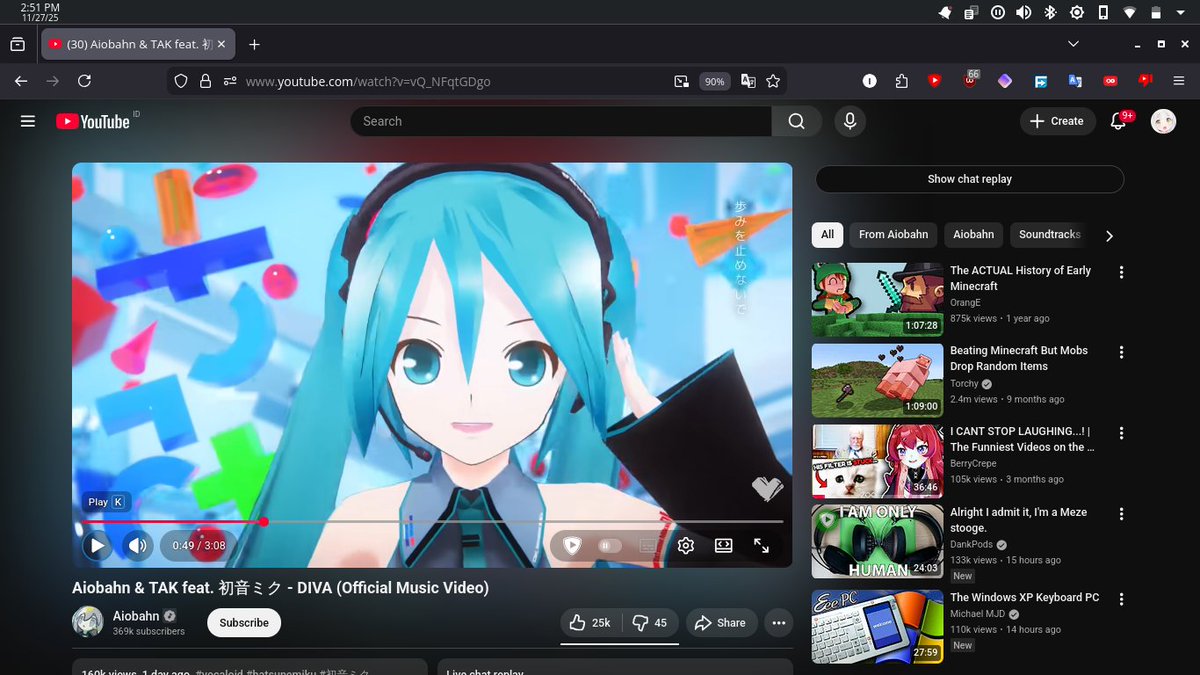Viewport: 1200px width, 675px height.
Task: Open the miniplayer from the video controls
Action: (x=722, y=545)
